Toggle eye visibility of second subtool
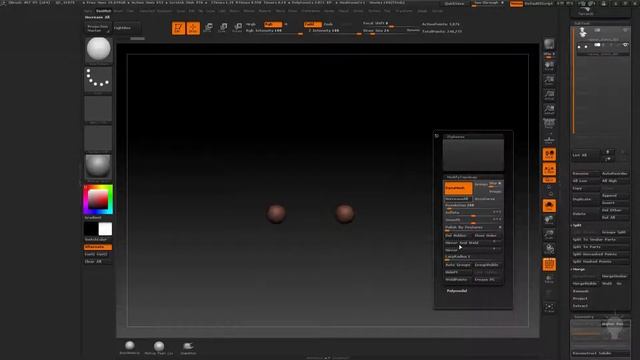The height and width of the screenshot is (360, 640). click(625, 45)
